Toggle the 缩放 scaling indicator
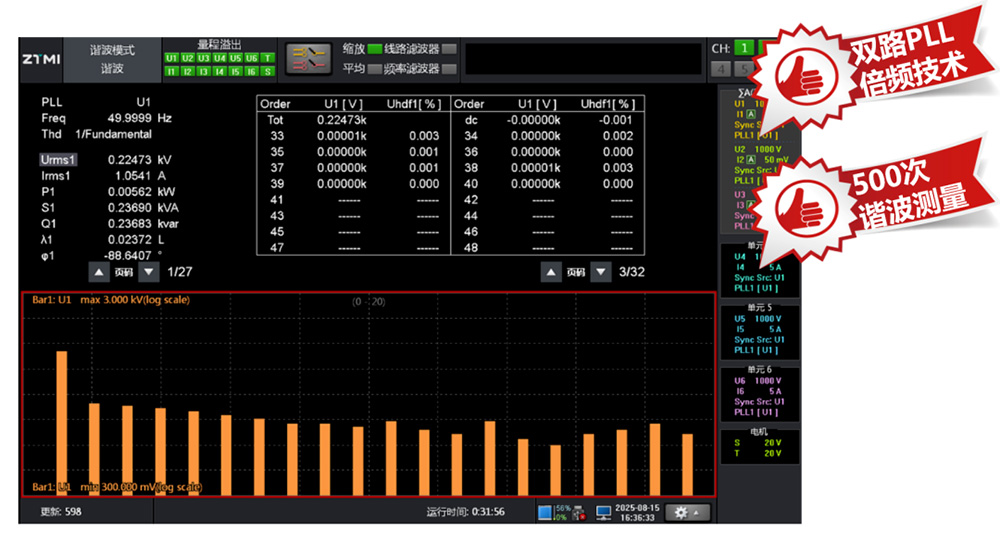 click(x=375, y=49)
